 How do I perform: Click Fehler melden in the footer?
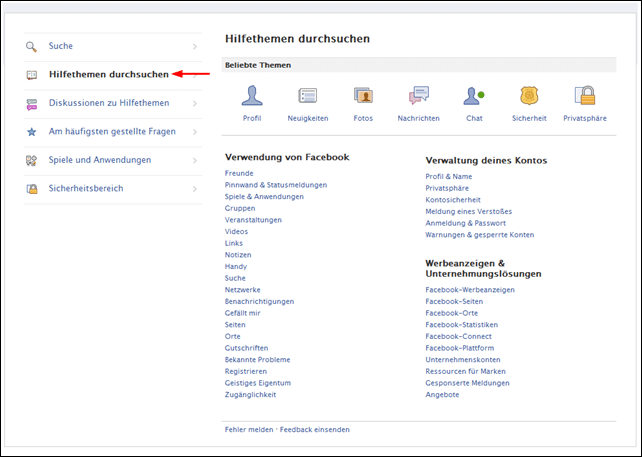tap(249, 430)
